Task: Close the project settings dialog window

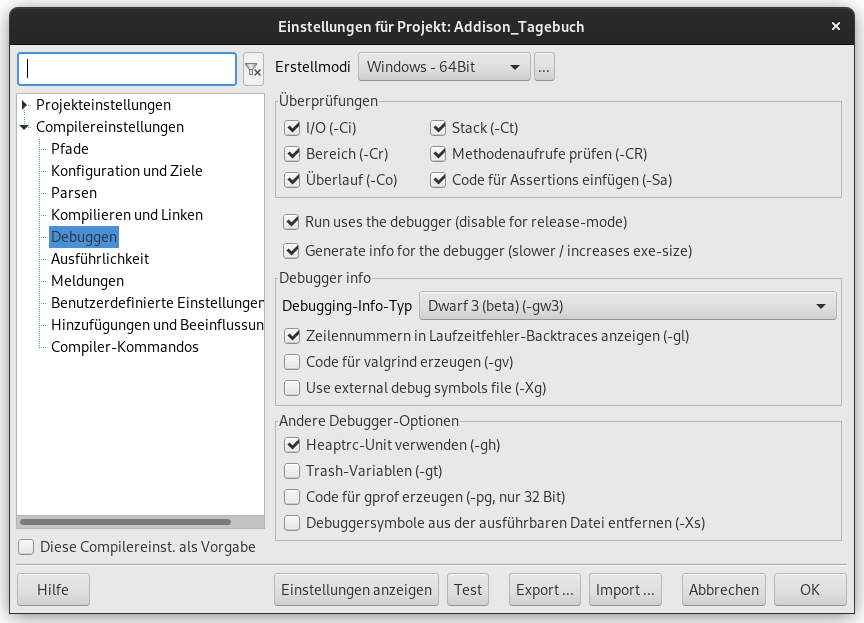Action: pos(835,26)
